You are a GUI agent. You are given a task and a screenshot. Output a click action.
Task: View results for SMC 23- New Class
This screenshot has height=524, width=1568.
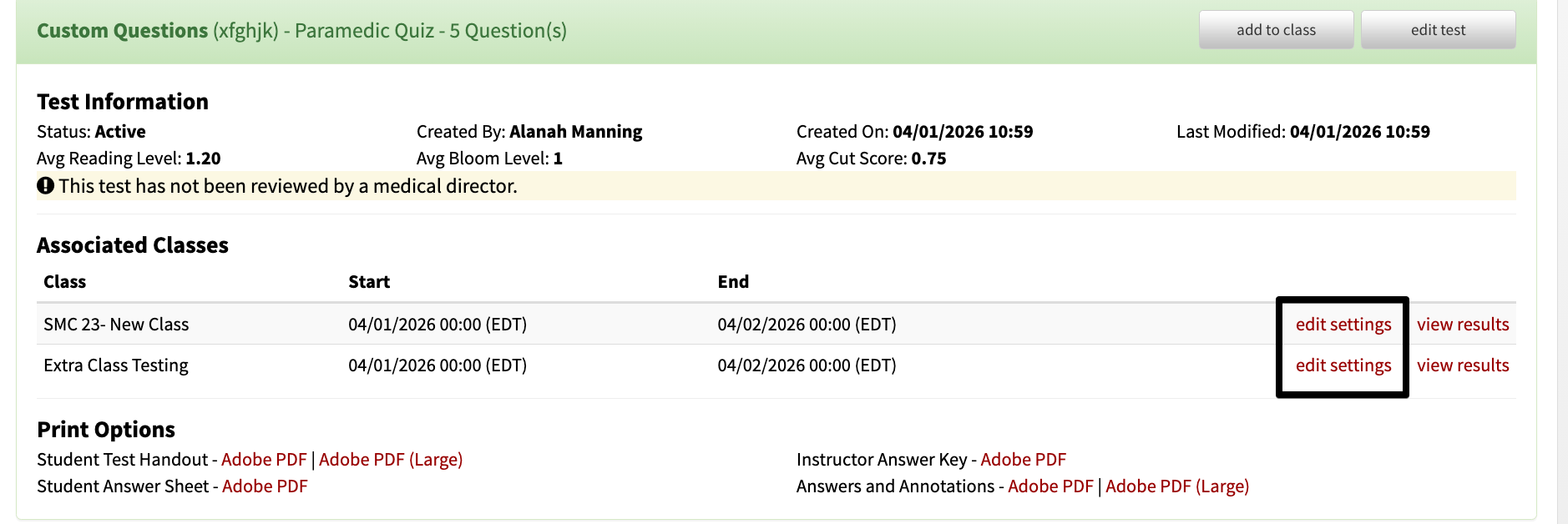pyautogui.click(x=1463, y=325)
